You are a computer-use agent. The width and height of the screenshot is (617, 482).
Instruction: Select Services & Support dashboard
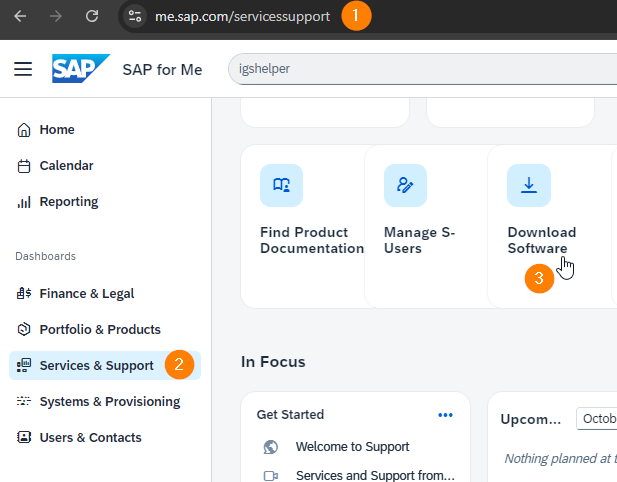point(105,365)
